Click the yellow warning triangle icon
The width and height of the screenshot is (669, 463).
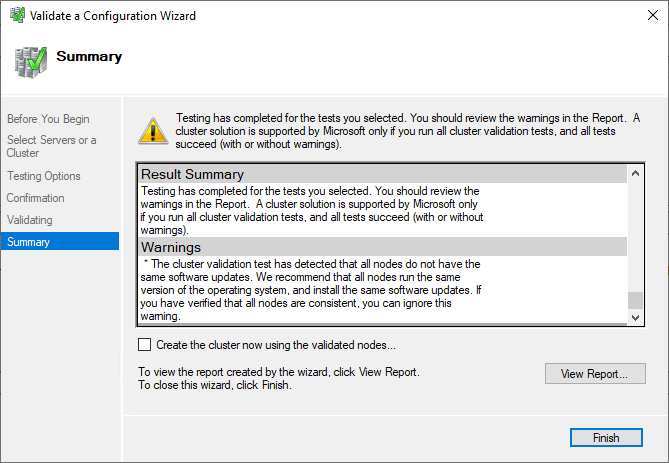point(152,129)
